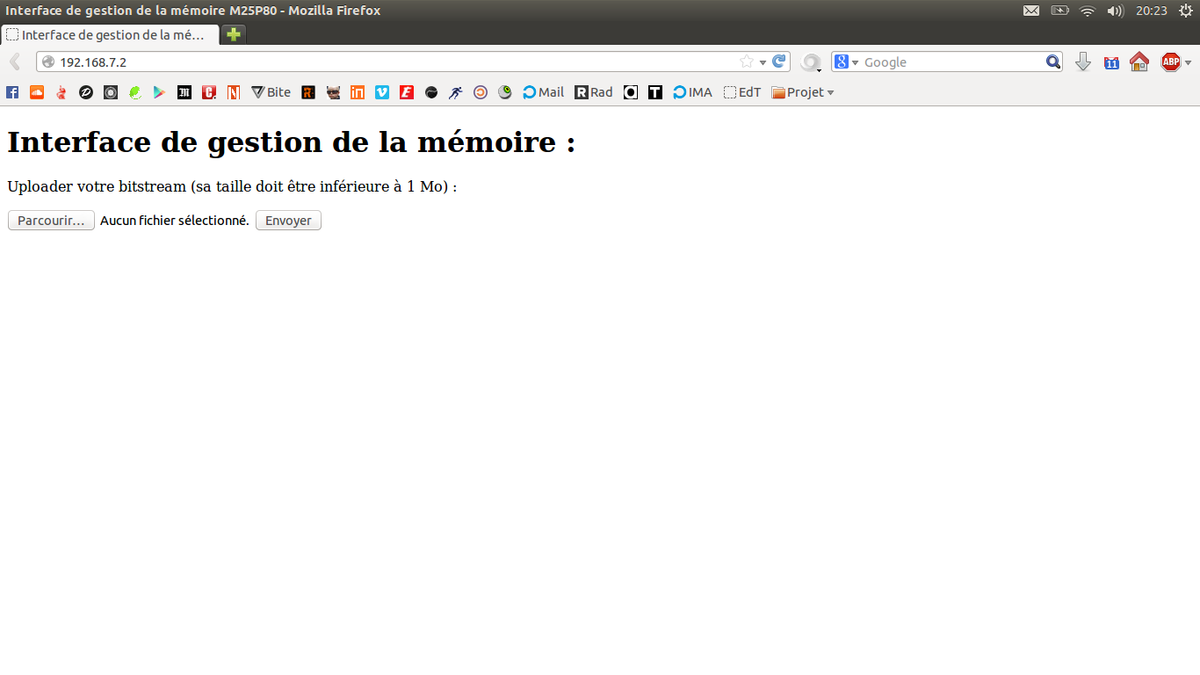Image resolution: width=1200 pixels, height=675 pixels.
Task: Click the Adblock Plus toolbar icon
Action: [1170, 62]
